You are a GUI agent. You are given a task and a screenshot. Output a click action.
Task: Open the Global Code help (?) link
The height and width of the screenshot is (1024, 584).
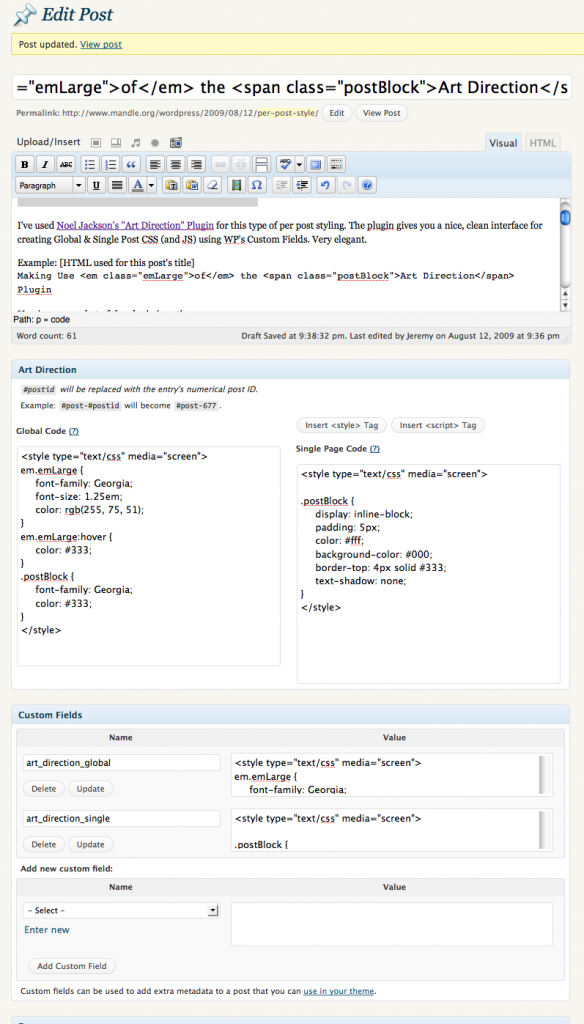[74, 432]
